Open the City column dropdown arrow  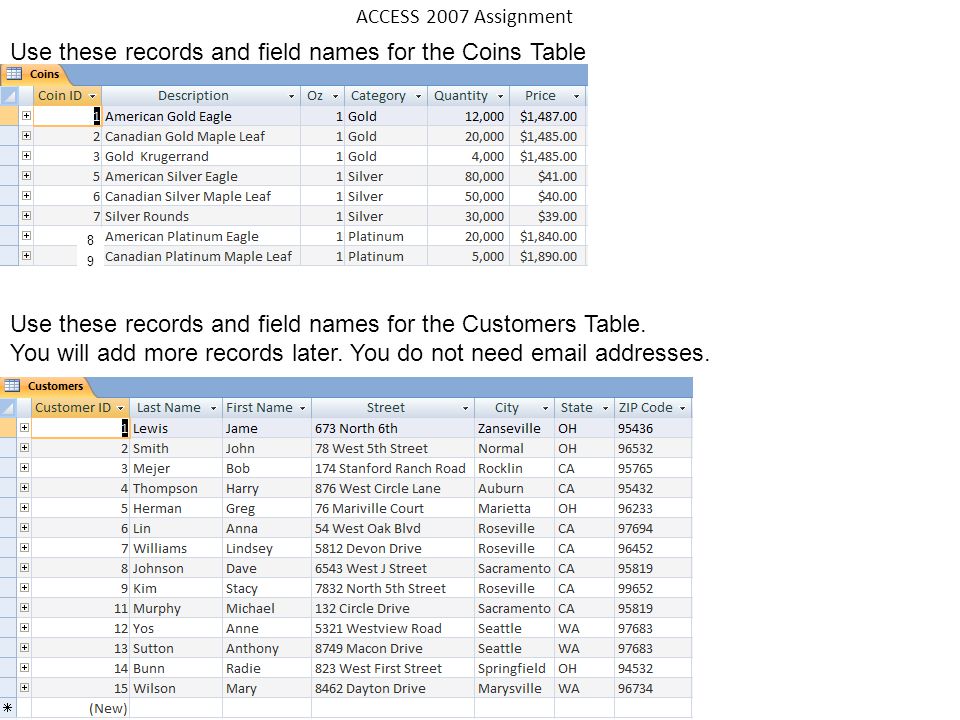click(x=545, y=408)
